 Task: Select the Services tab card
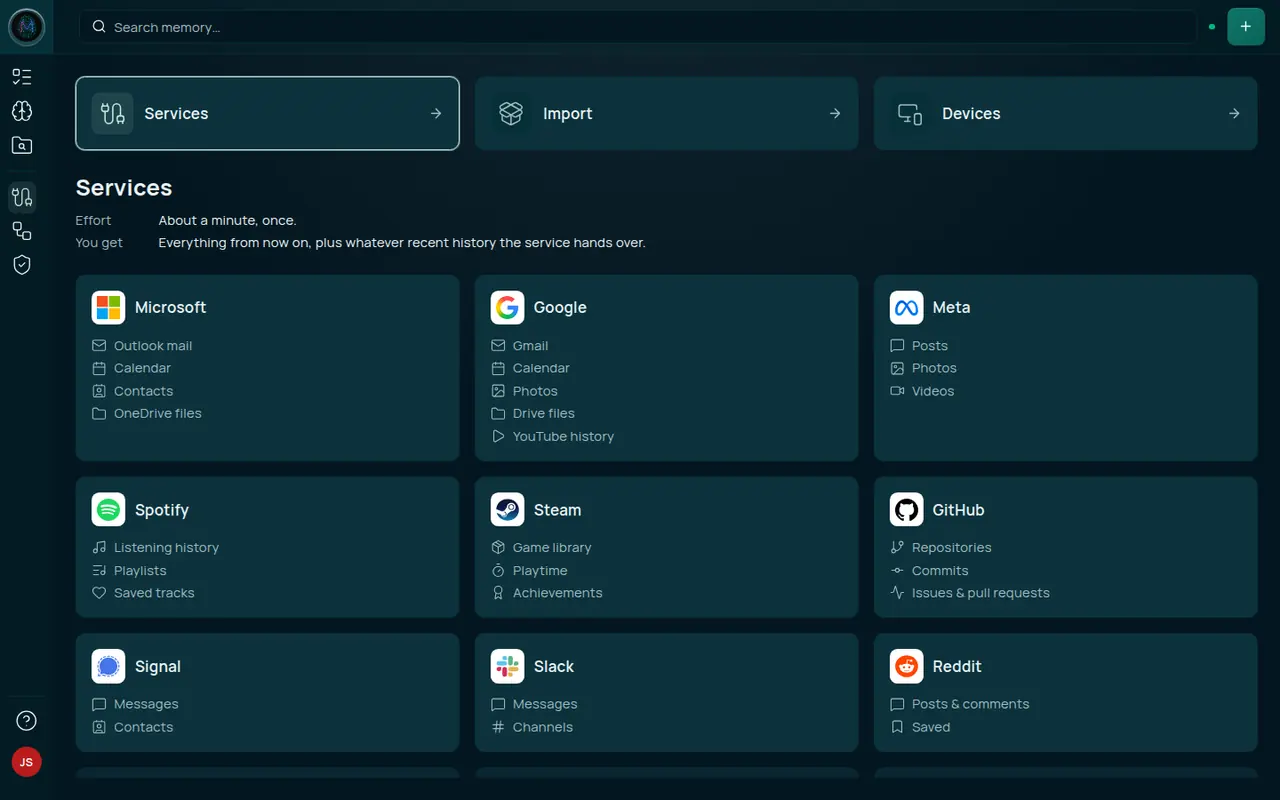(x=268, y=114)
